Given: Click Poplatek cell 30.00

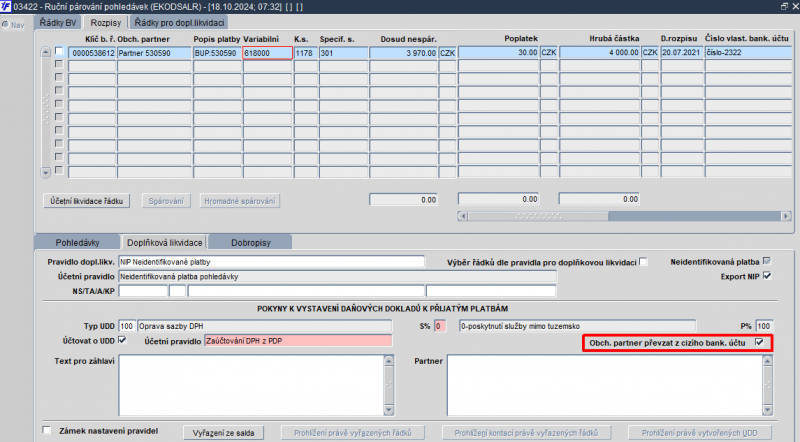Looking at the screenshot, I should tap(498, 52).
